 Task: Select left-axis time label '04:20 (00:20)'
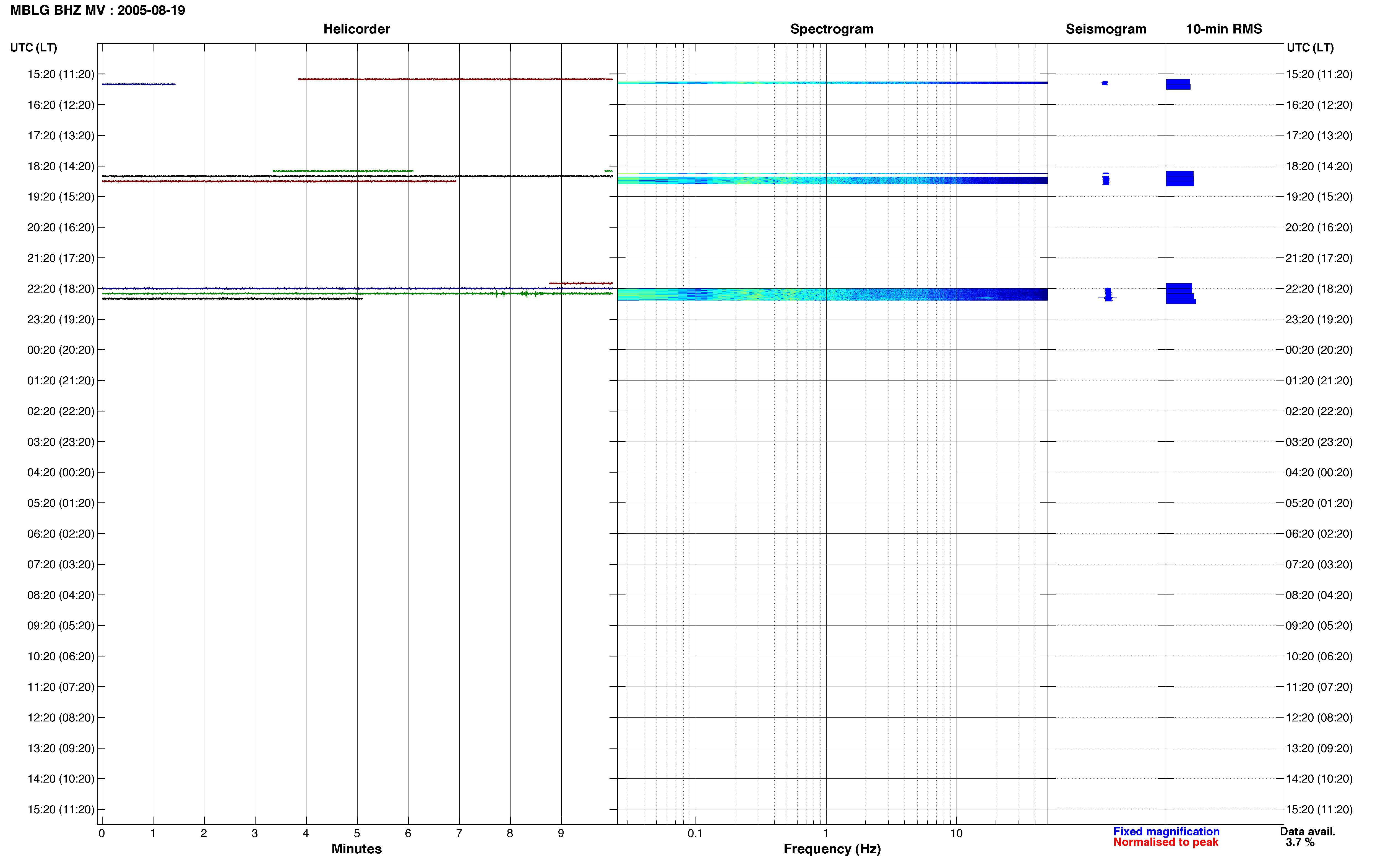60,473
